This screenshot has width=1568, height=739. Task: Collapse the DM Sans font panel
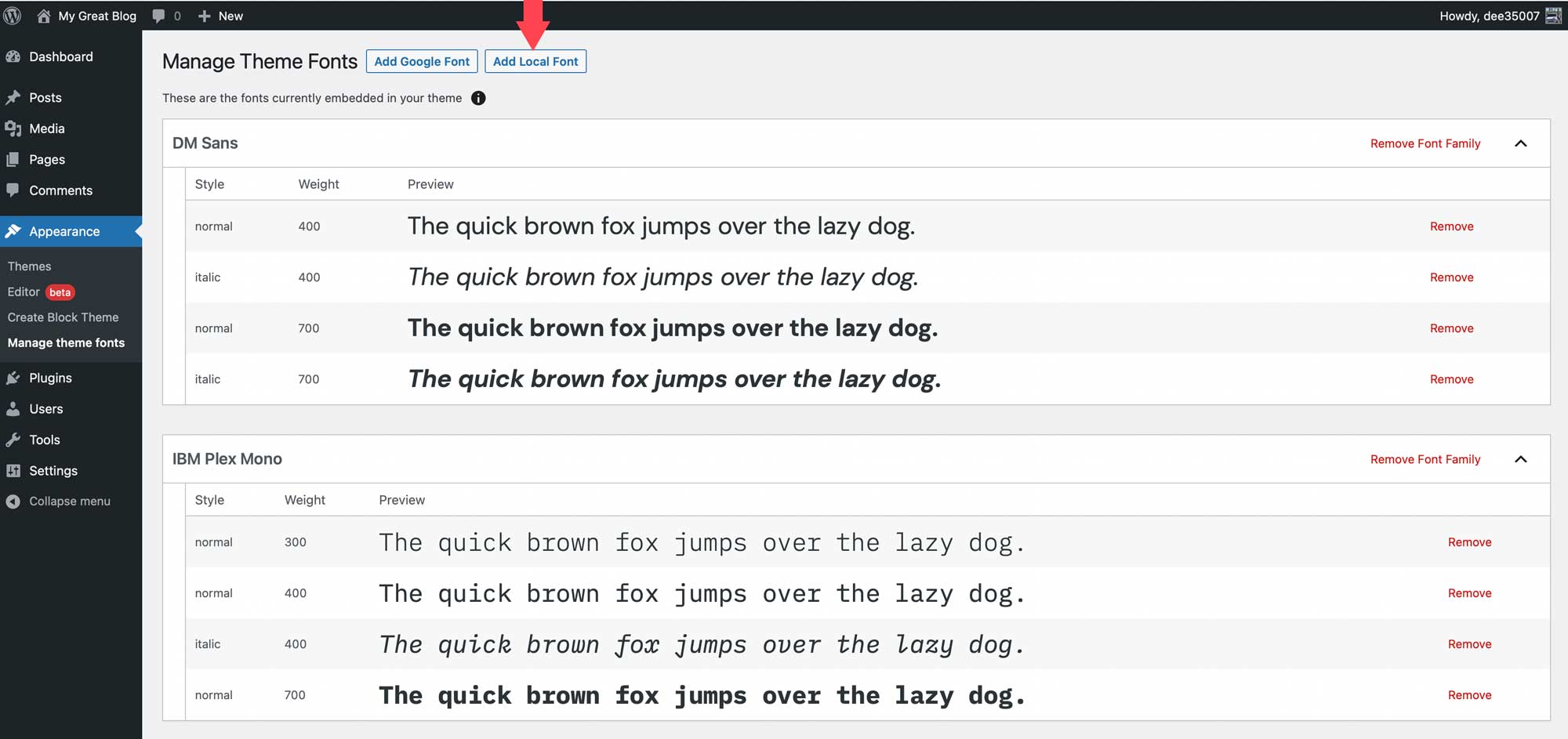[x=1522, y=143]
